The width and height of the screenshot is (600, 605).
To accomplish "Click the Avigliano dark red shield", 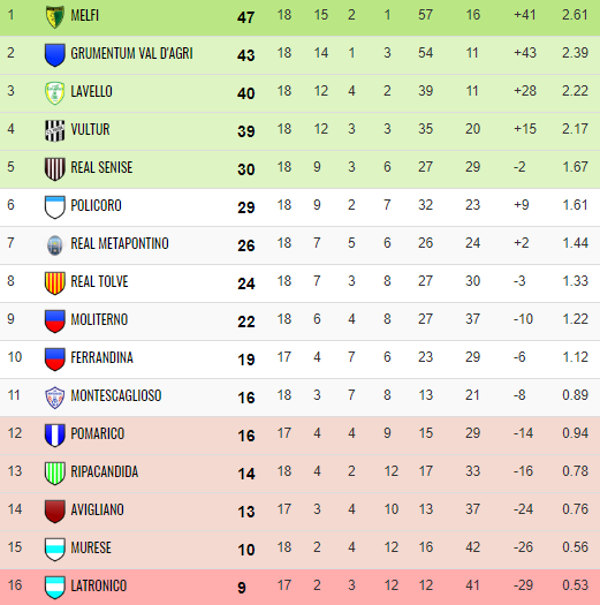I will (x=55, y=511).
